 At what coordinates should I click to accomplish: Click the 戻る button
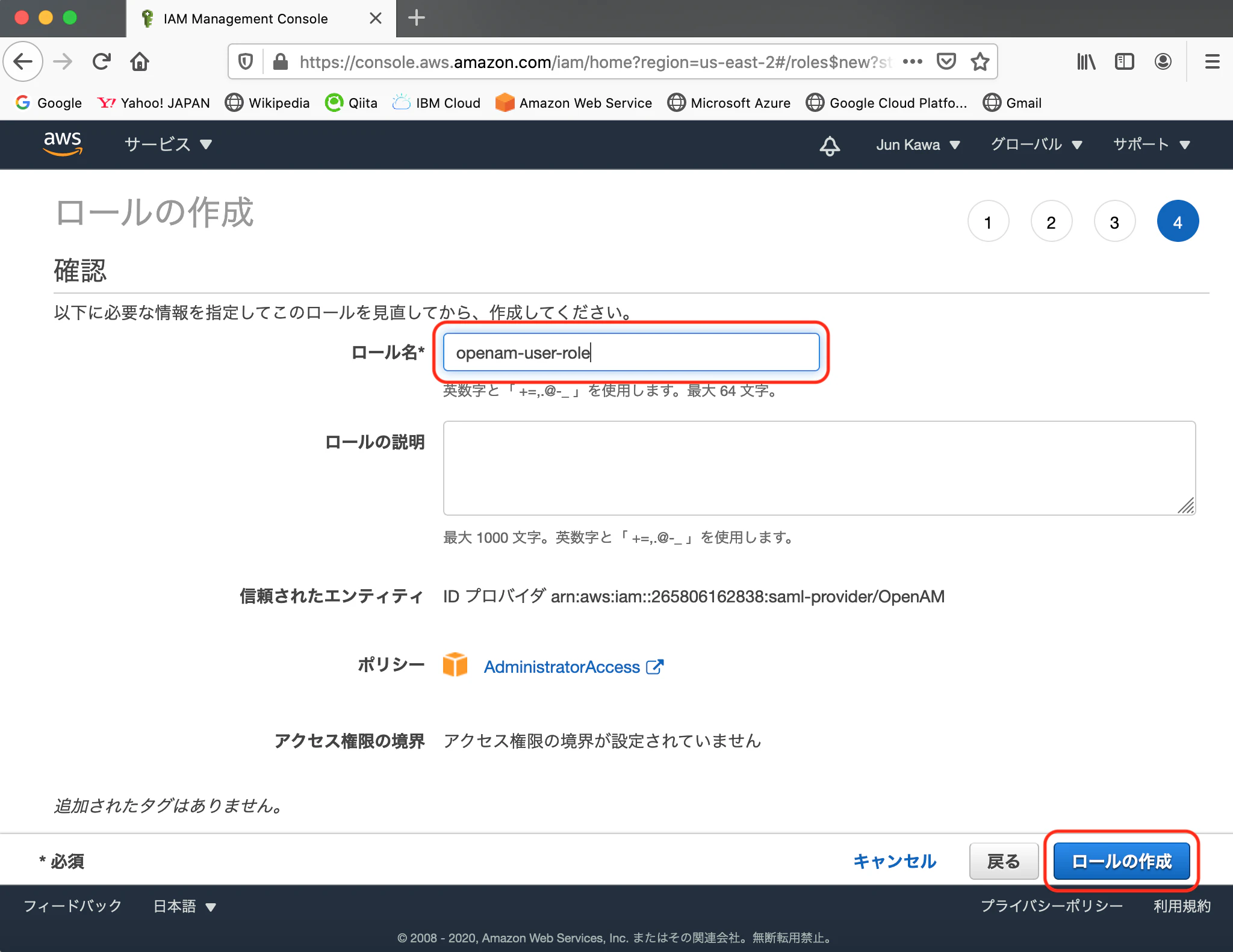click(1004, 861)
